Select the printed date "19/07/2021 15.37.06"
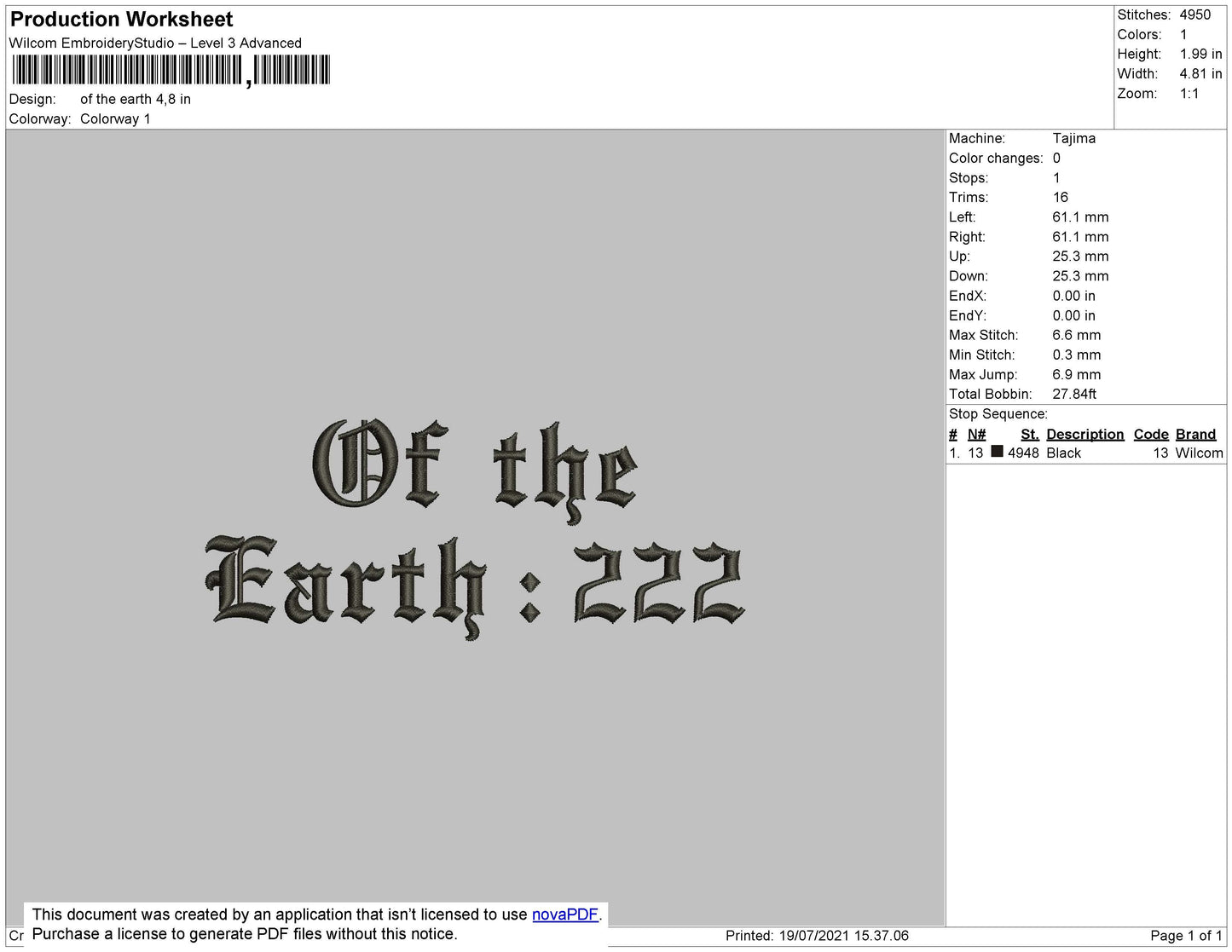Image resolution: width=1232 pixels, height=952 pixels. [844, 936]
